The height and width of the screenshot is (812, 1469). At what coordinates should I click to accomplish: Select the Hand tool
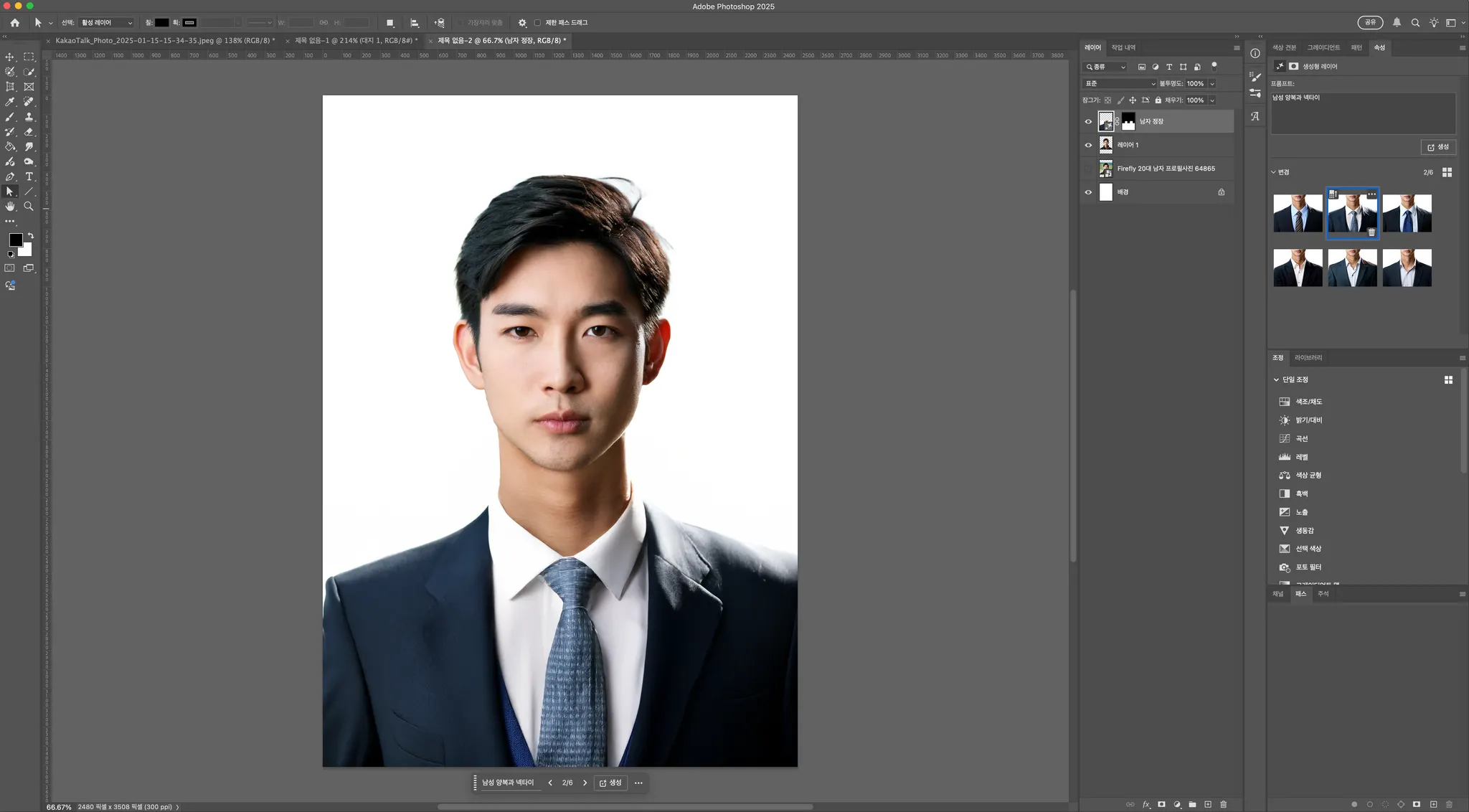point(10,207)
